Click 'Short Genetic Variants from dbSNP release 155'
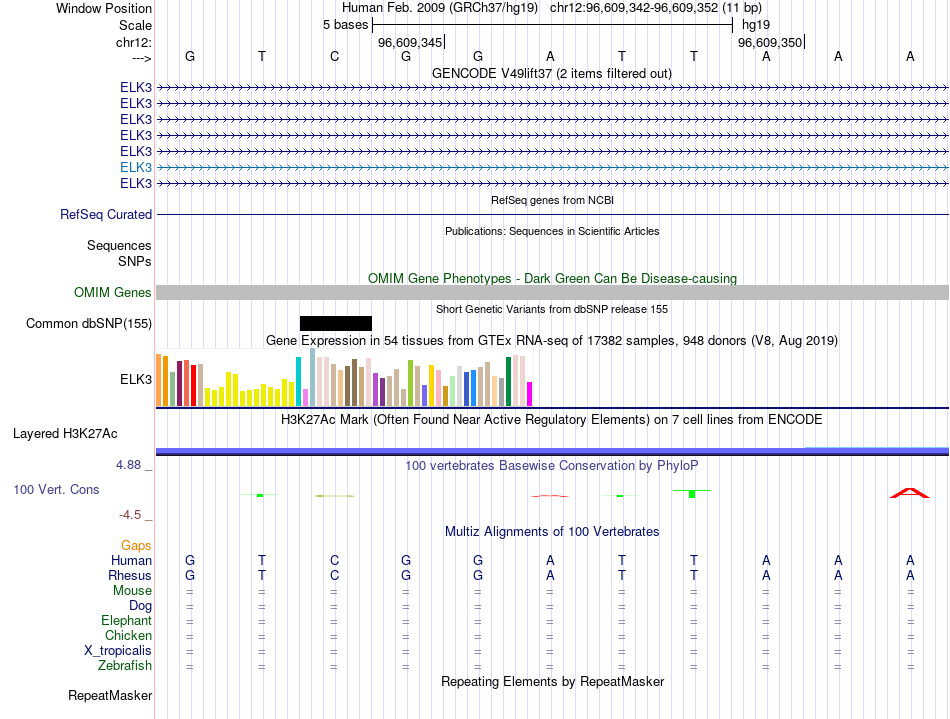950x719 pixels. click(x=552, y=309)
